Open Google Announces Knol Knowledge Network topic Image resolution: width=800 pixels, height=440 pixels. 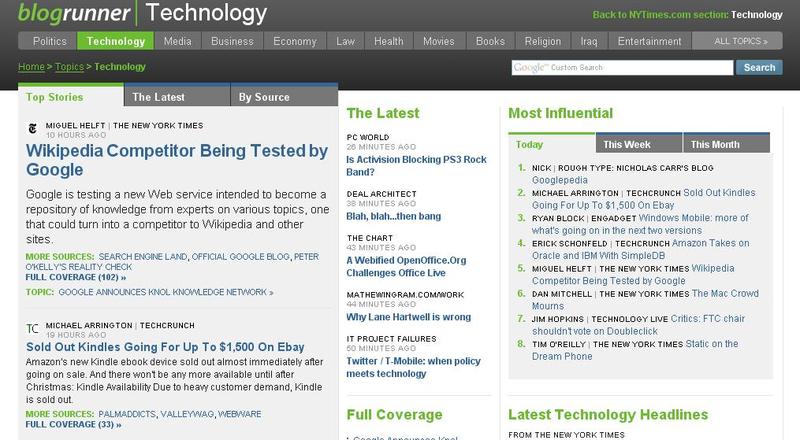165,292
